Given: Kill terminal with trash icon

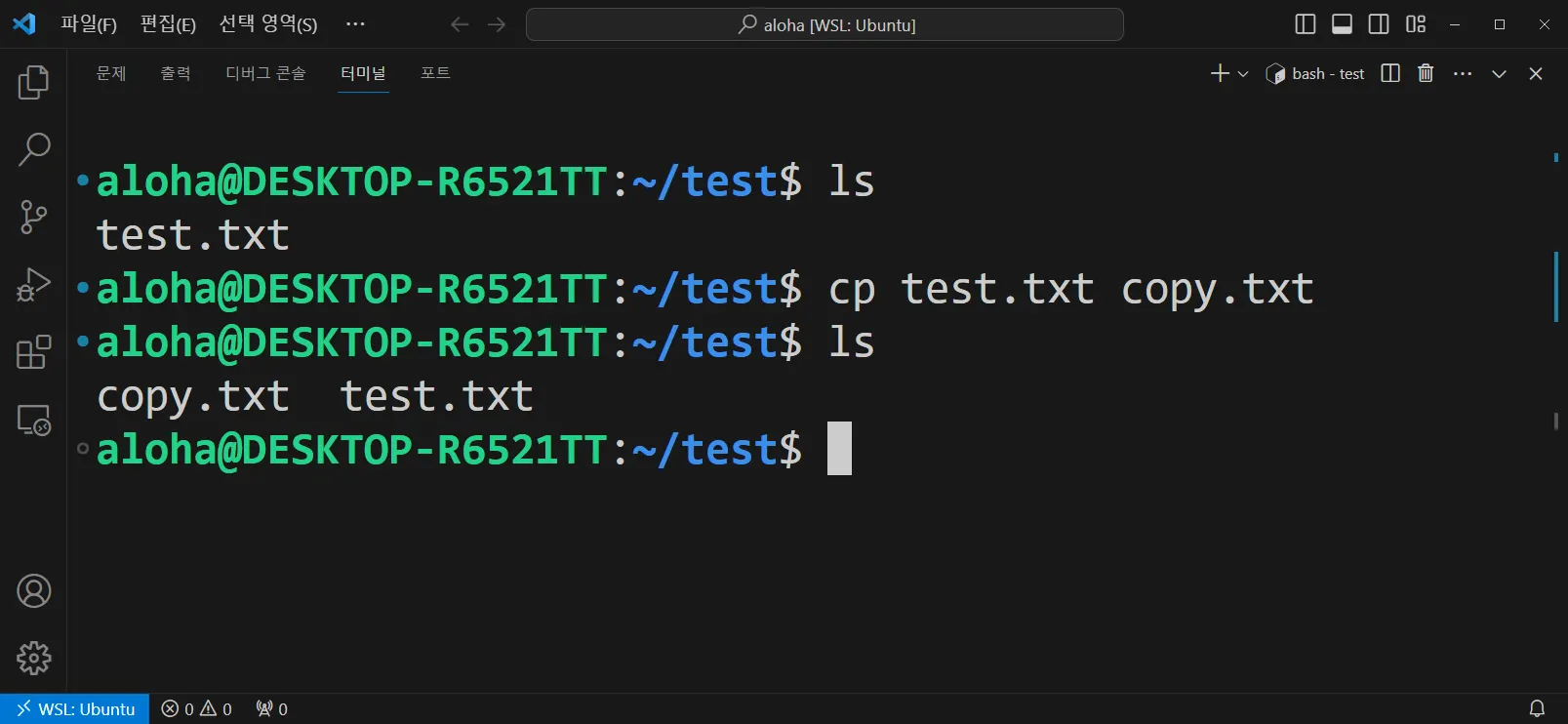Looking at the screenshot, I should click(1426, 73).
